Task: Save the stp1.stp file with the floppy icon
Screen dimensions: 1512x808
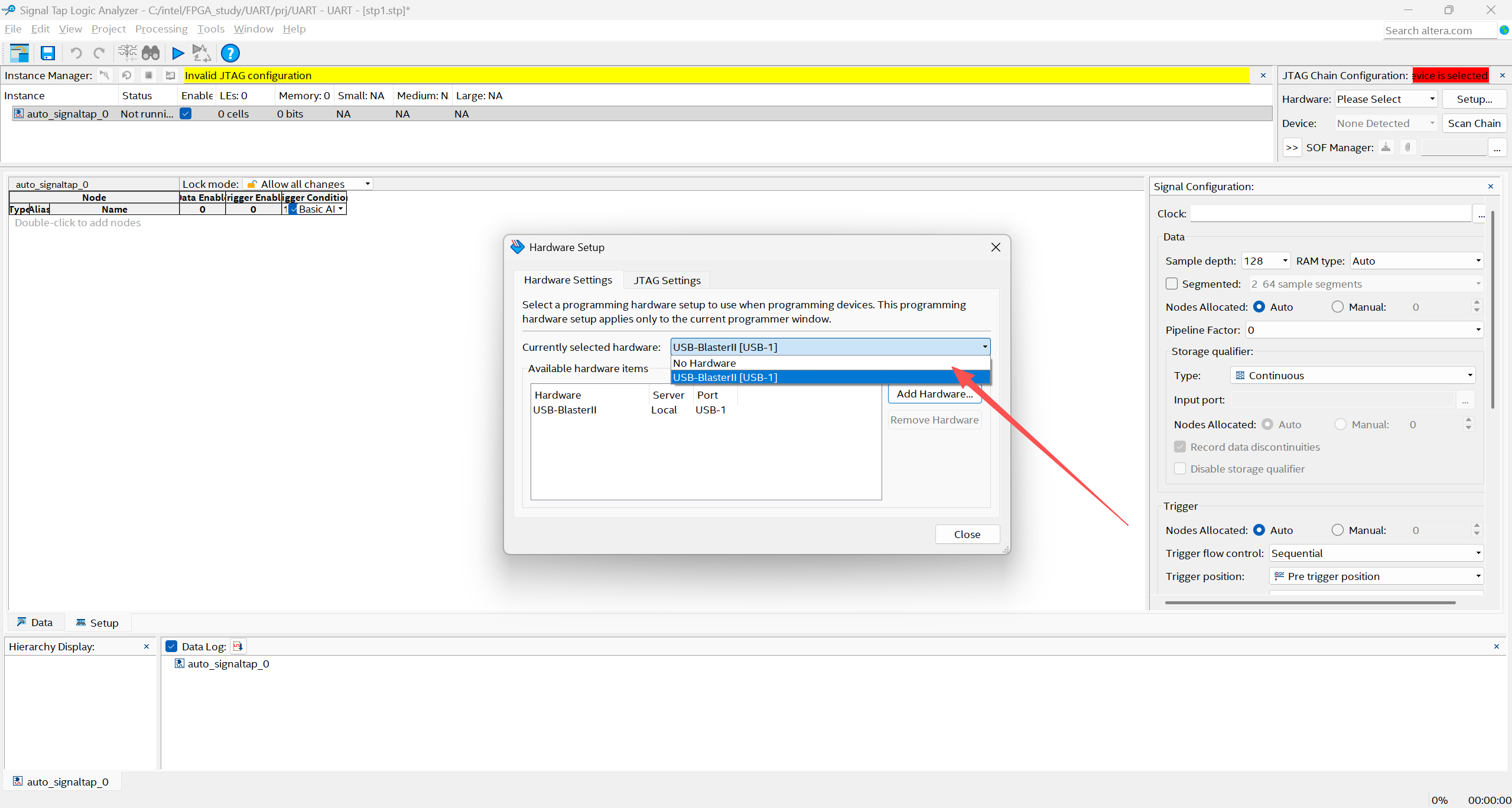Action: [x=48, y=53]
